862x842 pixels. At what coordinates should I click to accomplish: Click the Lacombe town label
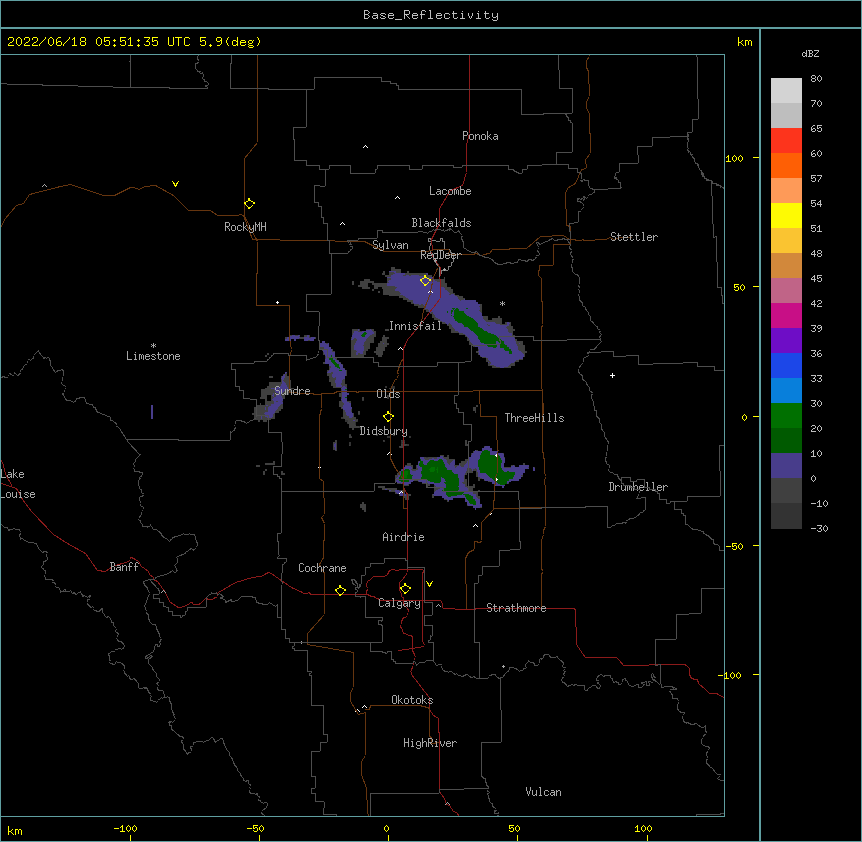450,191
